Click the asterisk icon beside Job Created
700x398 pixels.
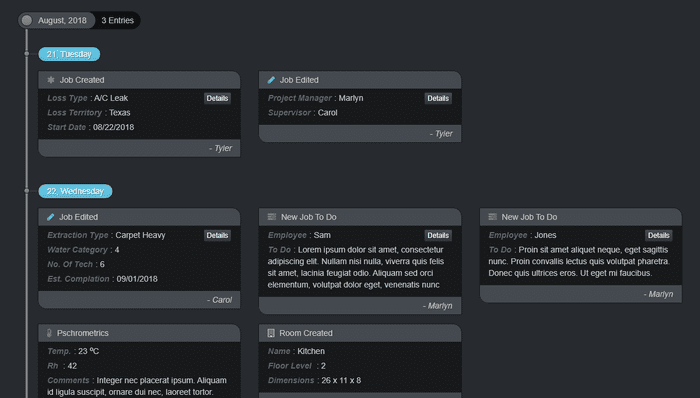pyautogui.click(x=51, y=80)
